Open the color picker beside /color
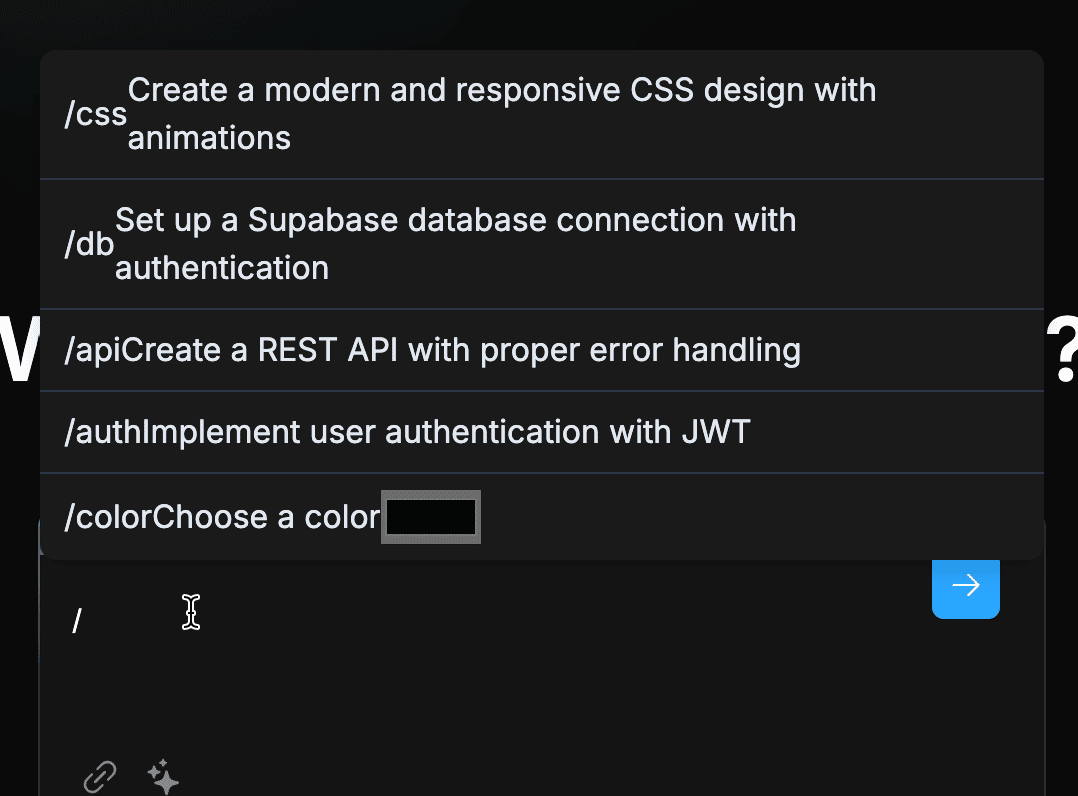1078x796 pixels. 430,516
